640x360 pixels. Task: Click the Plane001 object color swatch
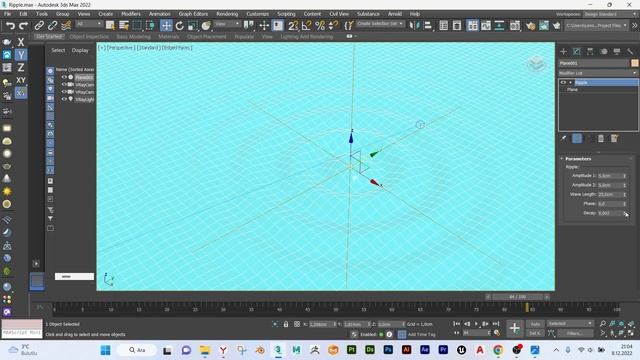[634, 63]
